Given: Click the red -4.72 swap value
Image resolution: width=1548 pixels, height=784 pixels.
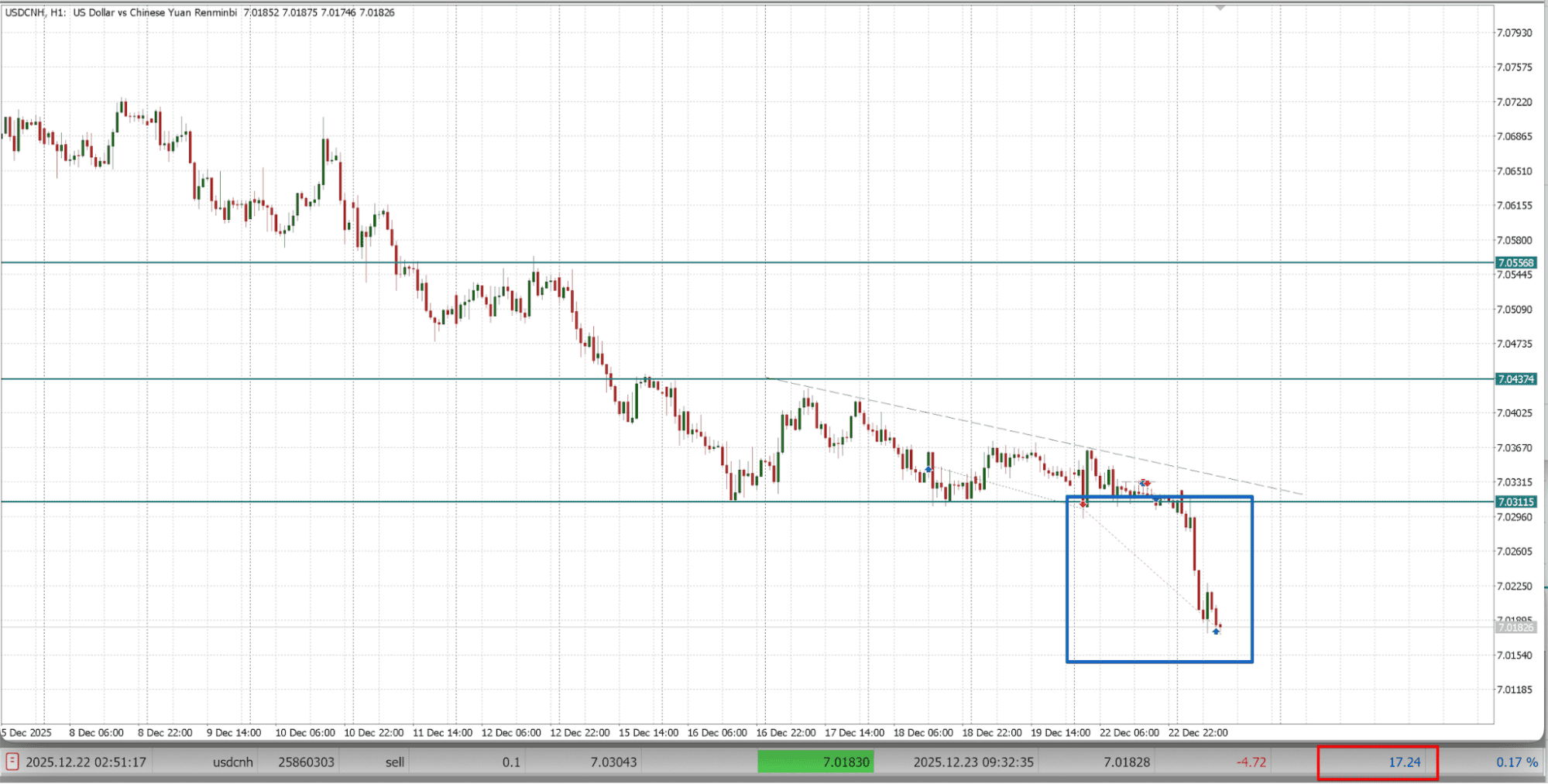Looking at the screenshot, I should [x=1251, y=762].
